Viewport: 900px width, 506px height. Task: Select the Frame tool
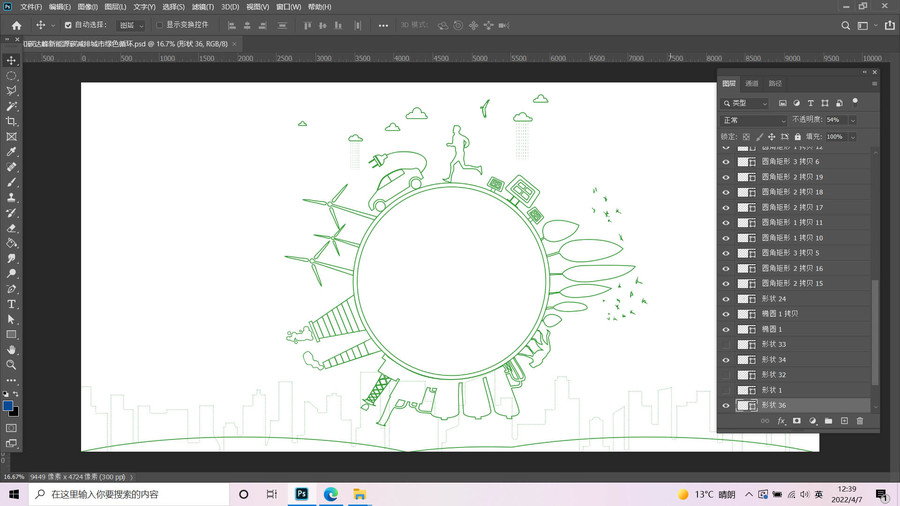[x=11, y=137]
